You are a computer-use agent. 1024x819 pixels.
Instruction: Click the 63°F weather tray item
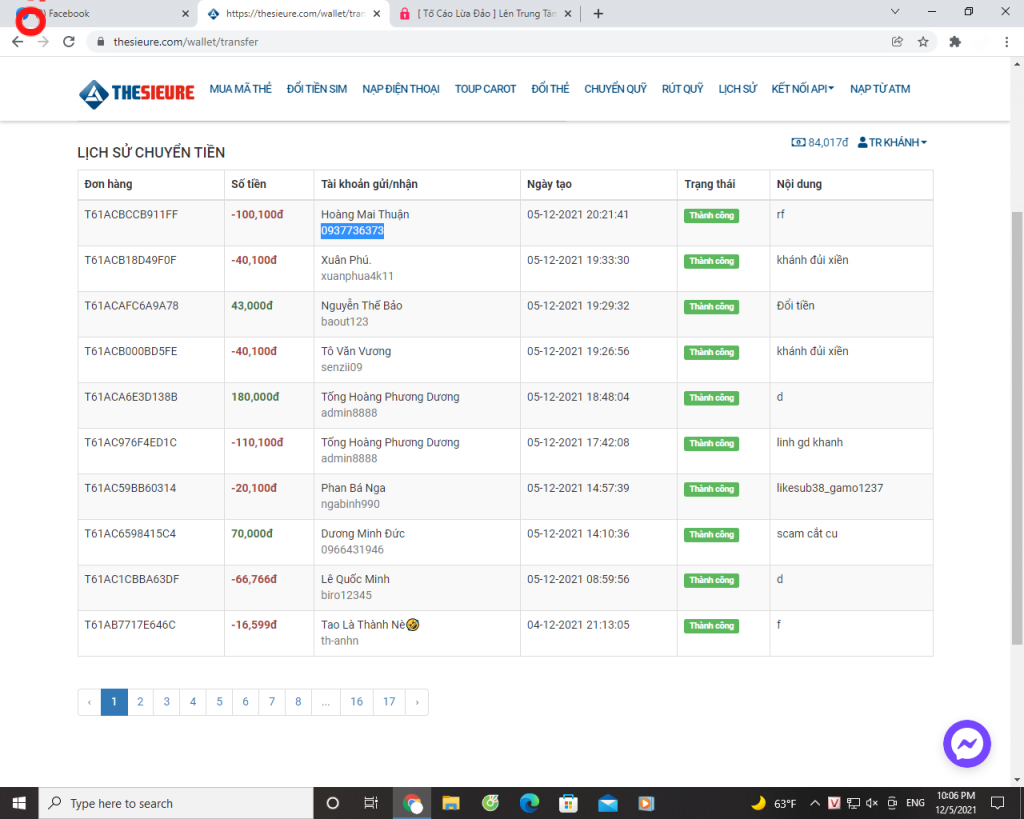[775, 803]
